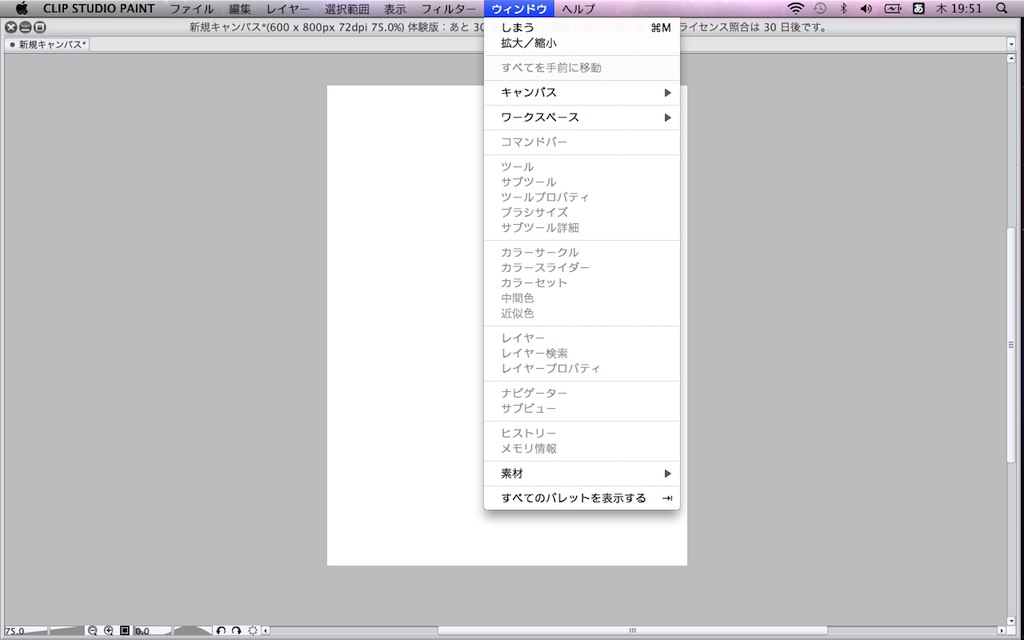Click the zoom out magnifier icon
The width and height of the screenshot is (1024, 640).
pyautogui.click(x=92, y=631)
